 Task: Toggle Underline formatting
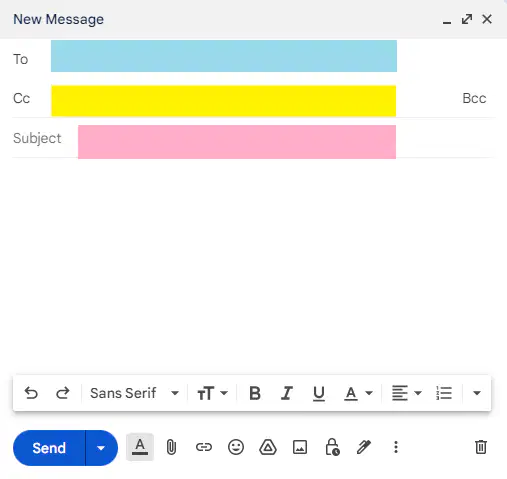[x=319, y=394]
